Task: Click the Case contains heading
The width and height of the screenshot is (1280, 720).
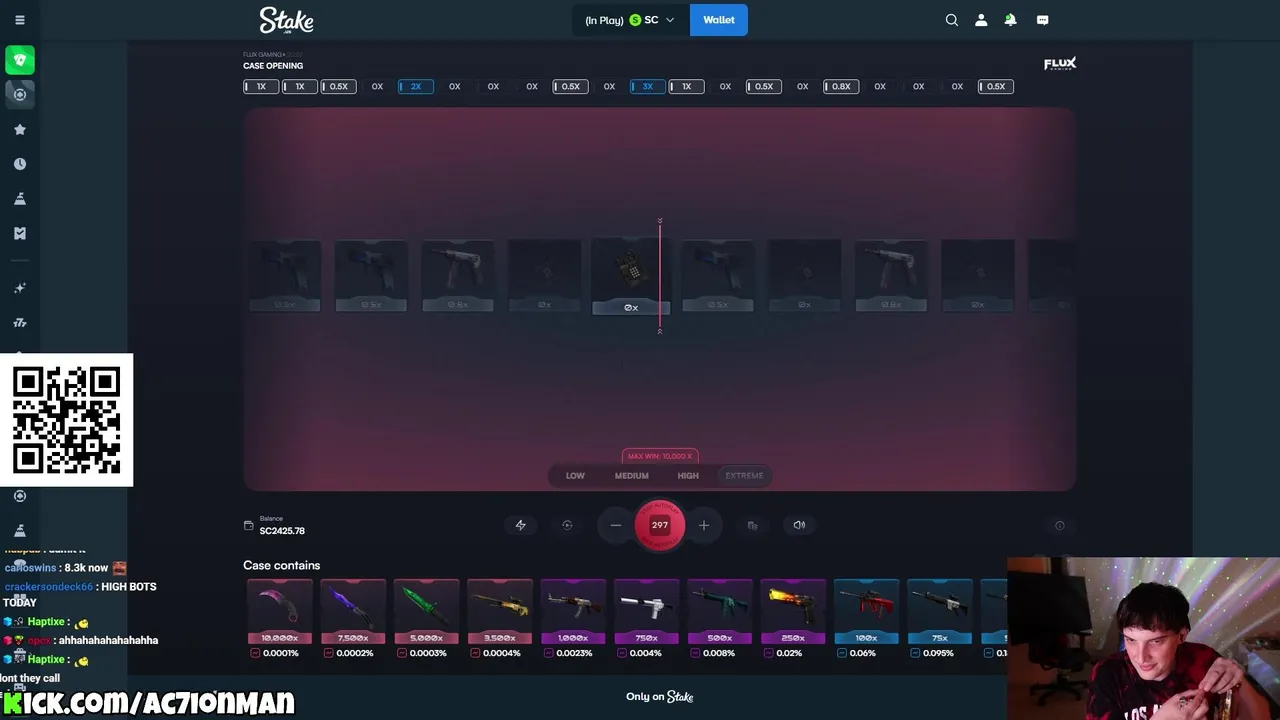Action: pyautogui.click(x=282, y=566)
